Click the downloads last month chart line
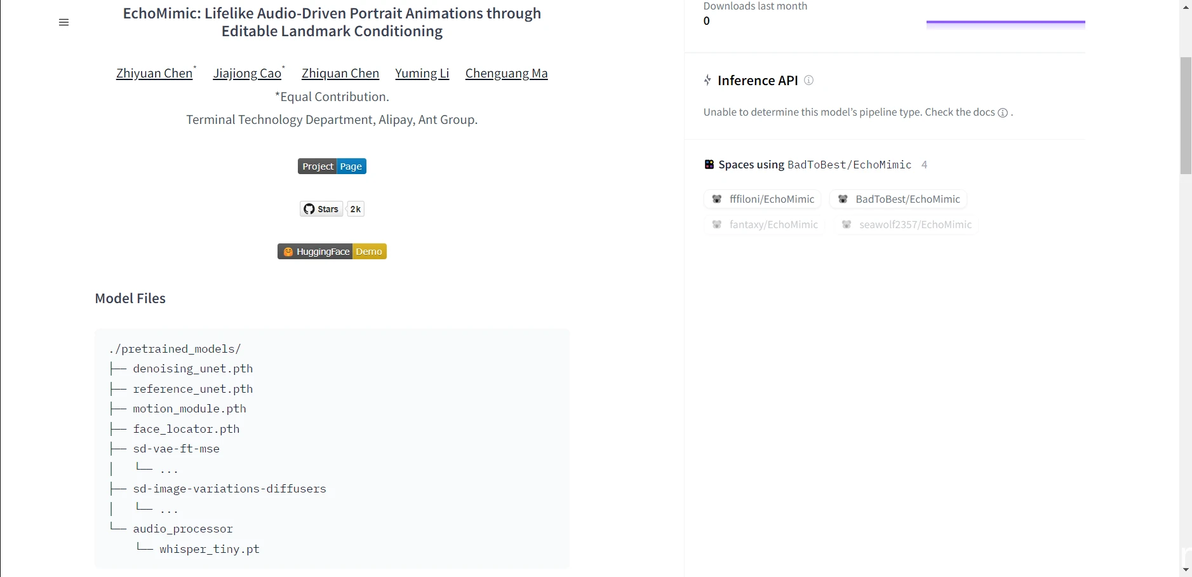The width and height of the screenshot is (1192, 577). coord(1005,21)
